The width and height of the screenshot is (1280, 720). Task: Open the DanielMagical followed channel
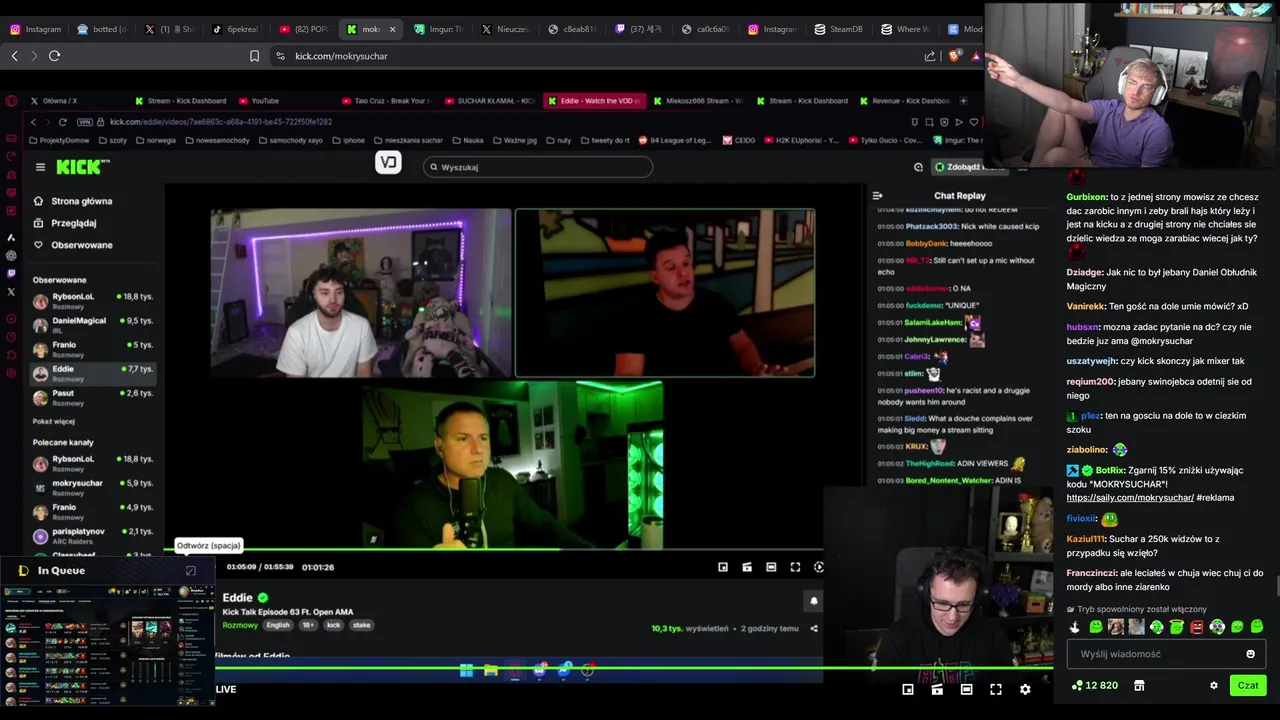(x=93, y=324)
